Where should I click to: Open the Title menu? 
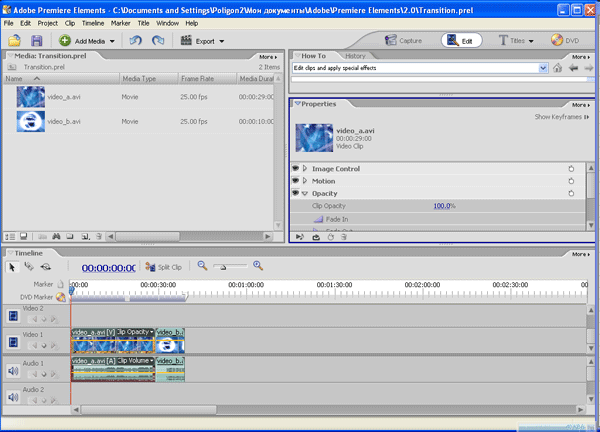[x=143, y=23]
